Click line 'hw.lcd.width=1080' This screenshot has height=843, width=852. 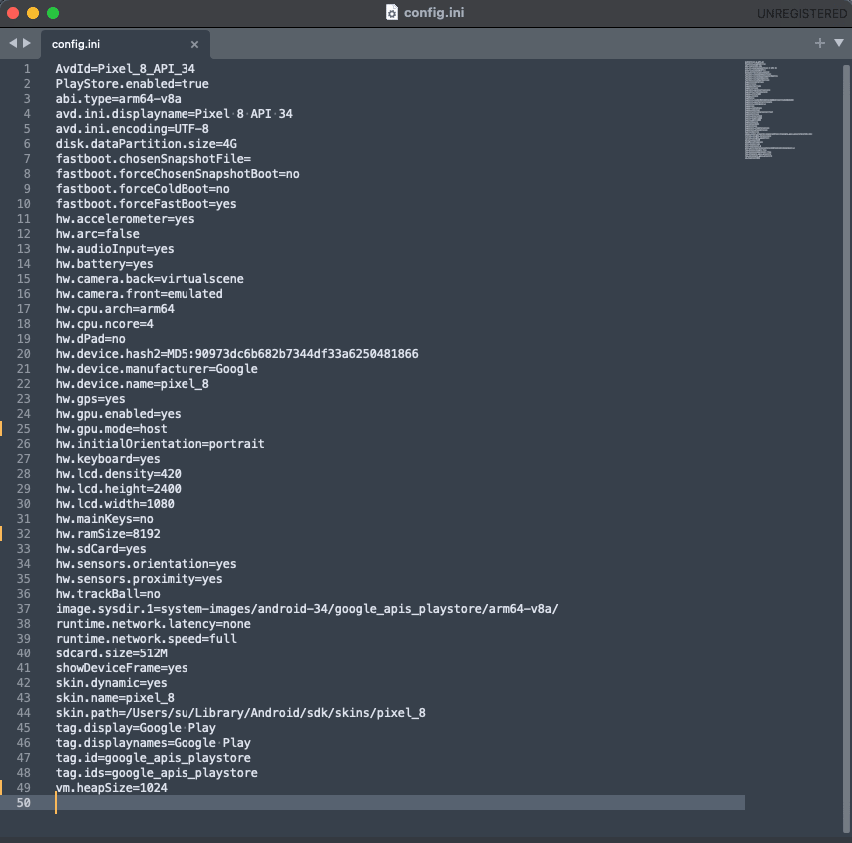point(115,504)
